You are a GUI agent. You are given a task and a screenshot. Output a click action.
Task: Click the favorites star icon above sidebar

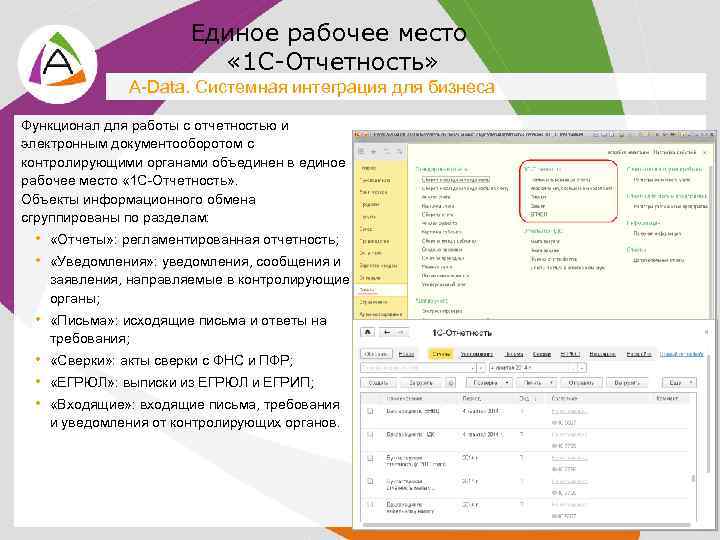[374, 151]
